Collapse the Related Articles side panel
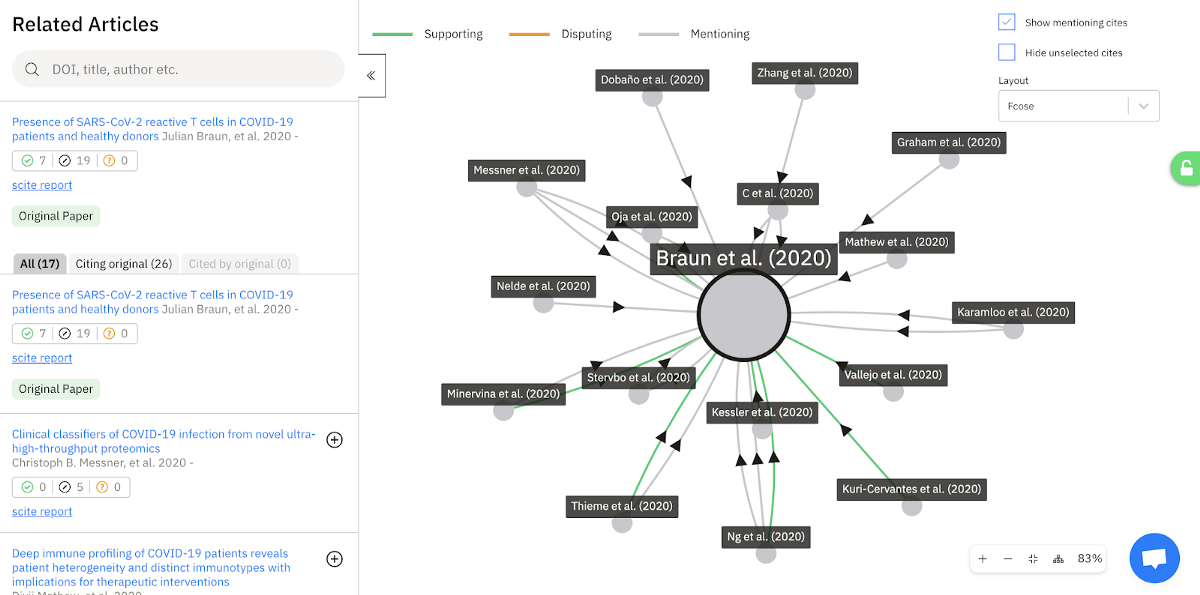 coord(371,75)
